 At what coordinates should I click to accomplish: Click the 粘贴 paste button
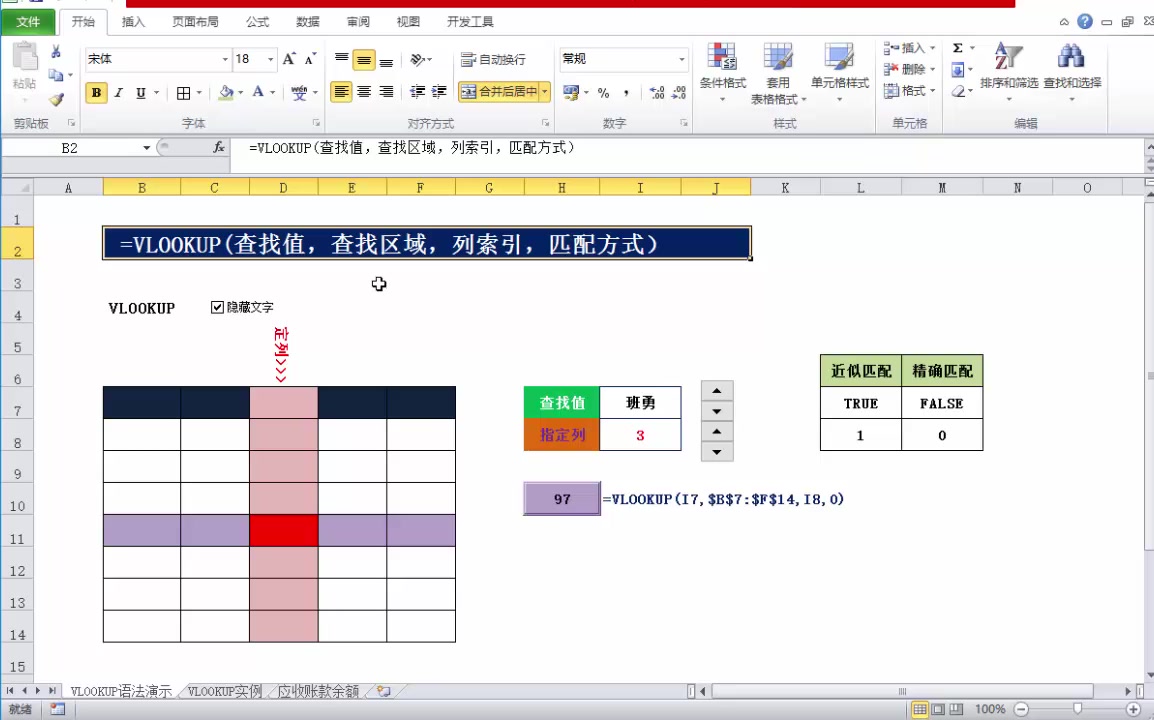tap(23, 67)
